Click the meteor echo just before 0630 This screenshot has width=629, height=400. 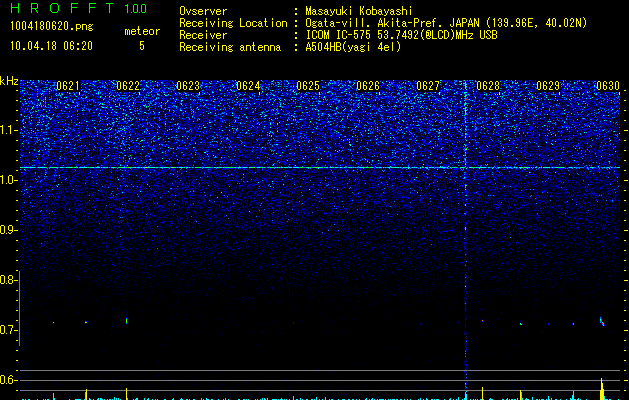[x=602, y=321]
